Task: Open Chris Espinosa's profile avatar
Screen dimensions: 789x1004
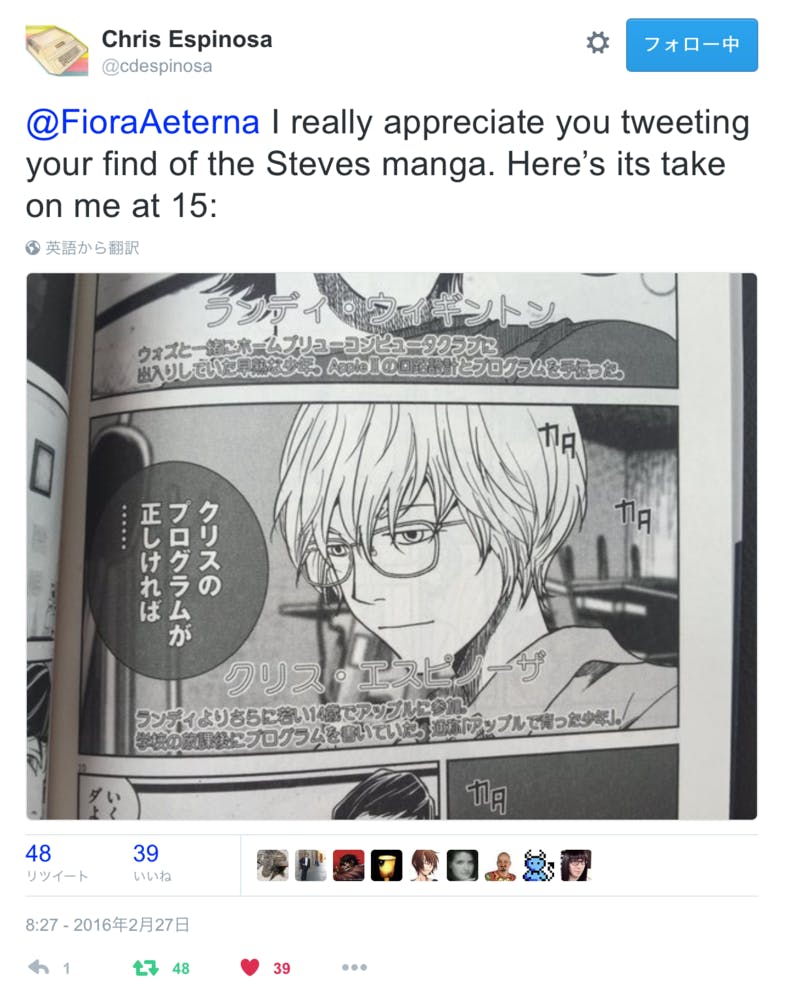Action: [57, 51]
